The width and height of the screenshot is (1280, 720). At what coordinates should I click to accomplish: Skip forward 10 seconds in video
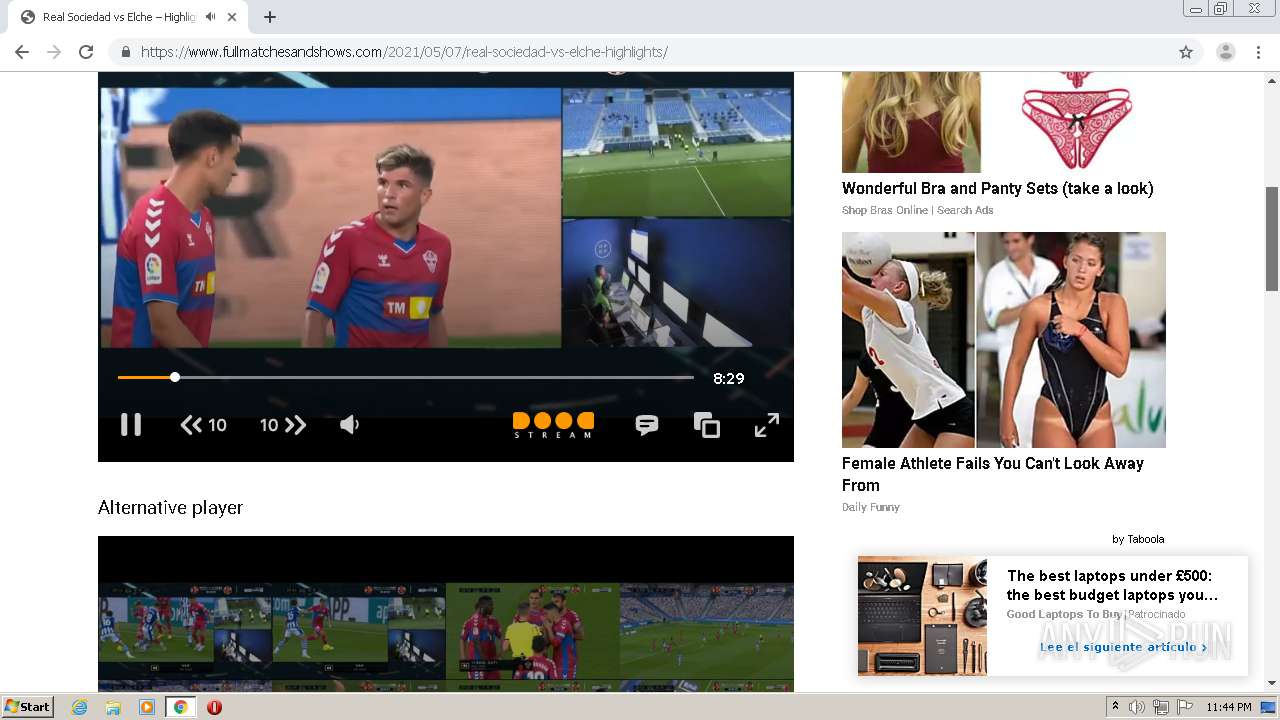[x=283, y=425]
